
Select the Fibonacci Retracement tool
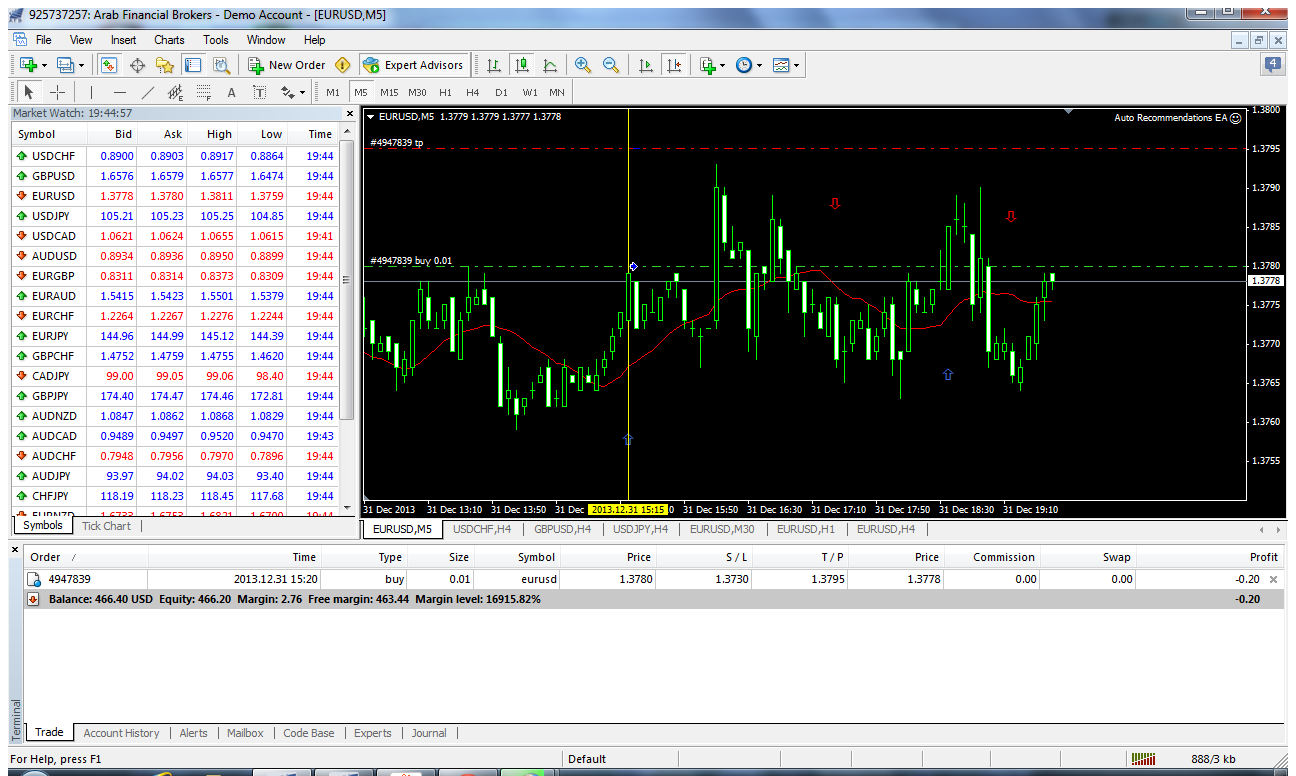(204, 92)
